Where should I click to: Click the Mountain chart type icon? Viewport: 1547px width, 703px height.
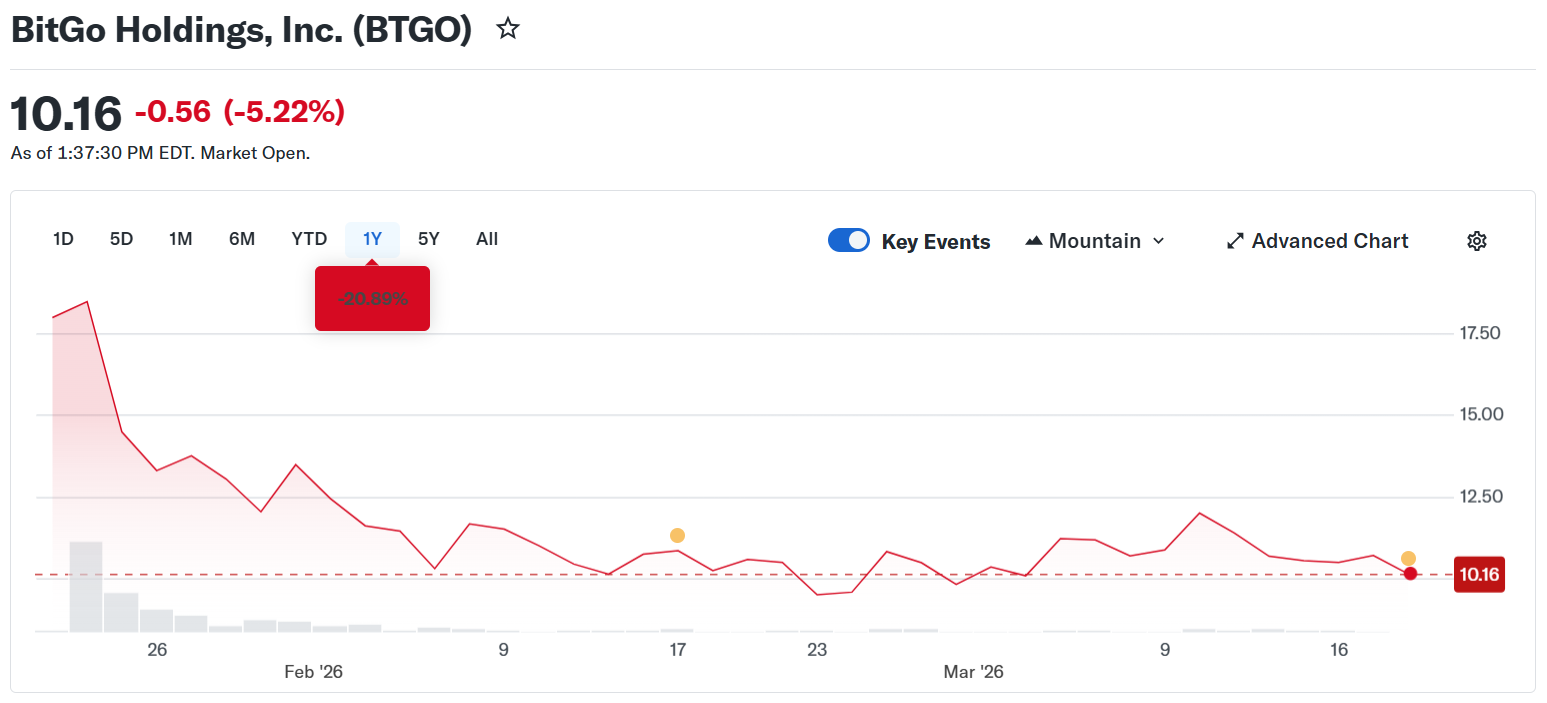pyautogui.click(x=1034, y=241)
